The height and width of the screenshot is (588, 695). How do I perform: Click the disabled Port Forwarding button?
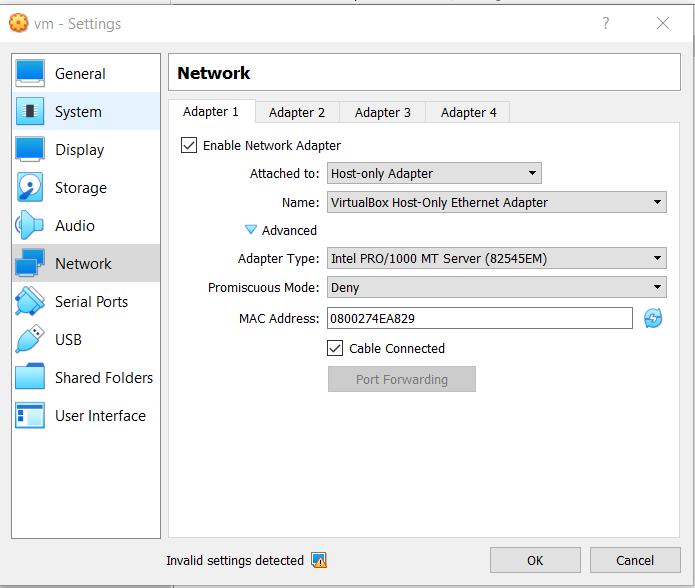[402, 379]
